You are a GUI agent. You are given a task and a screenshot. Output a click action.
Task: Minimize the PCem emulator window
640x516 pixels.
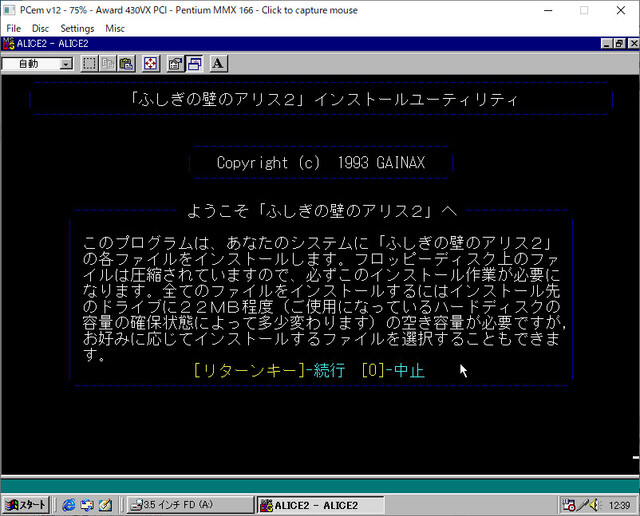tap(548, 10)
